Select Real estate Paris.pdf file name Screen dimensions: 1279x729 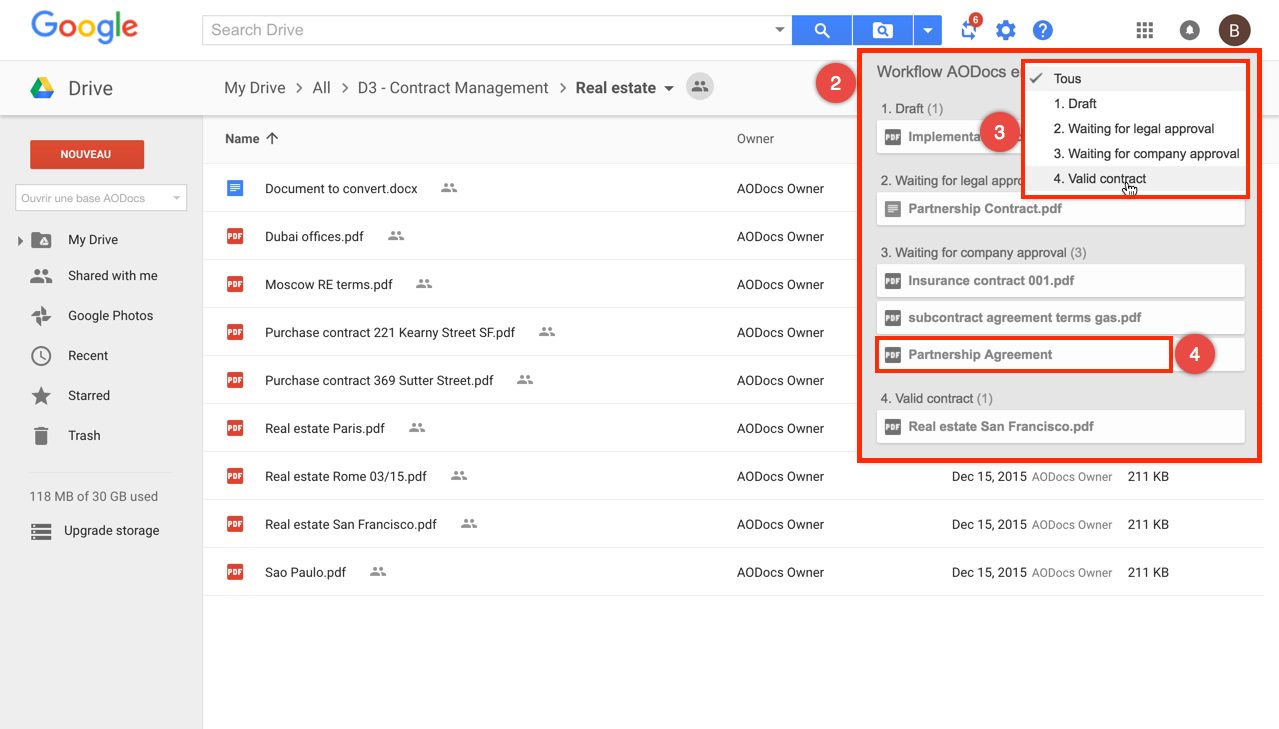click(x=325, y=428)
